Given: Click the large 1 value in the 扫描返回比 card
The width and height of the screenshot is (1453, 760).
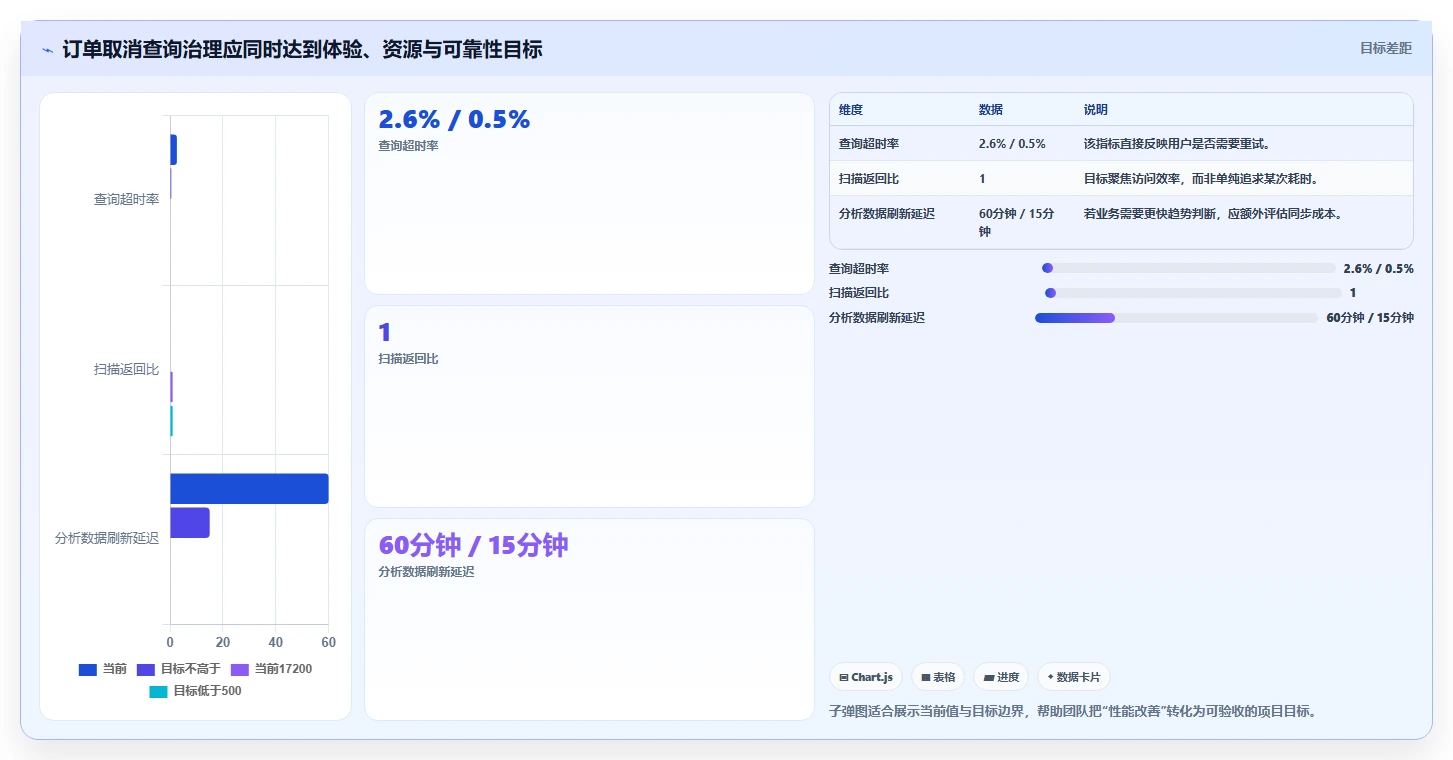Looking at the screenshot, I should (385, 333).
